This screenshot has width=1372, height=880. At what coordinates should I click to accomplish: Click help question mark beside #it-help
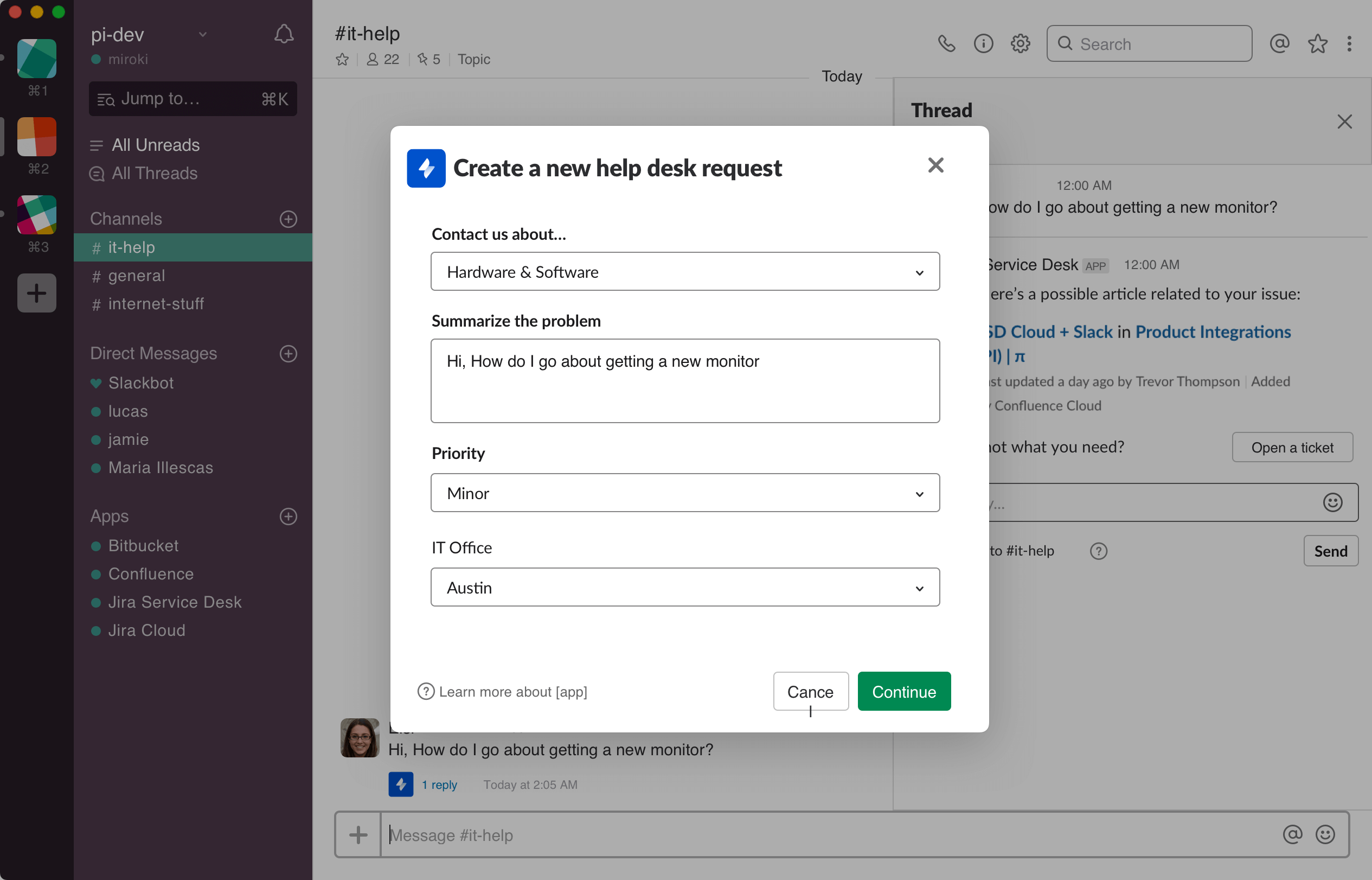(1098, 551)
